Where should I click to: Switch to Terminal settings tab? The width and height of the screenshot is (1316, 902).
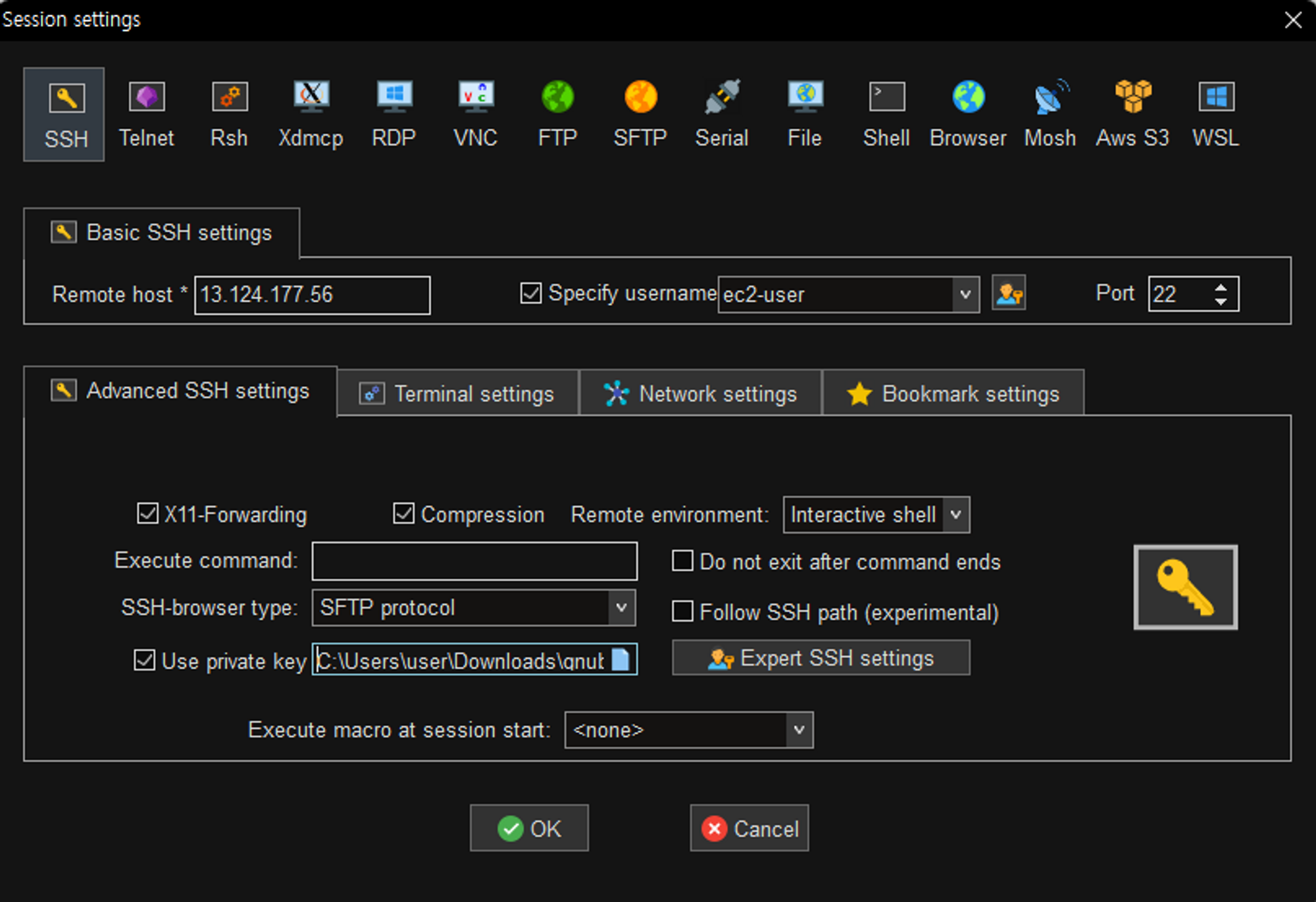pos(458,393)
